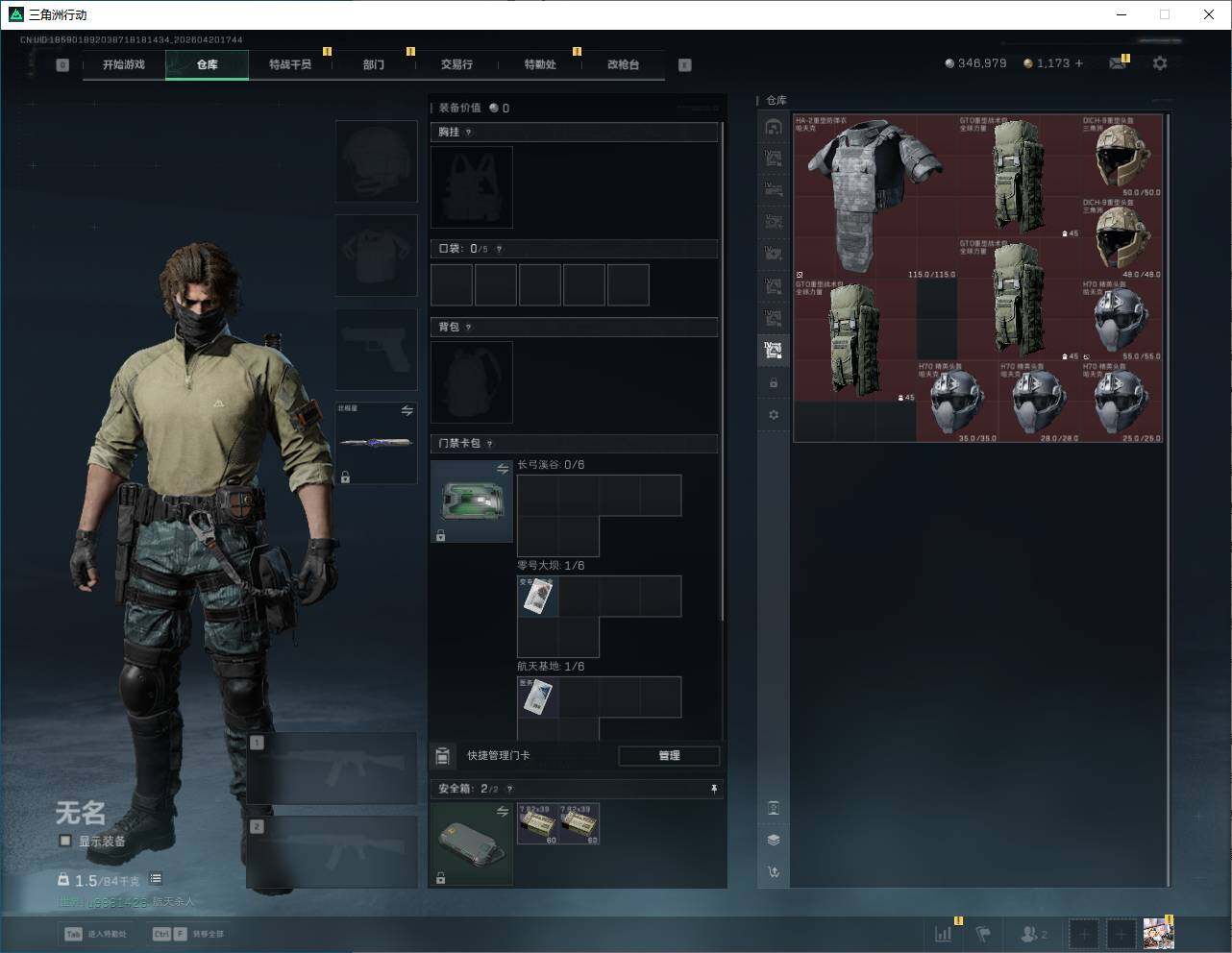This screenshot has width=1232, height=953.
Task: Select the highlighted warehouse container tab in sidebar
Action: pyautogui.click(x=773, y=350)
